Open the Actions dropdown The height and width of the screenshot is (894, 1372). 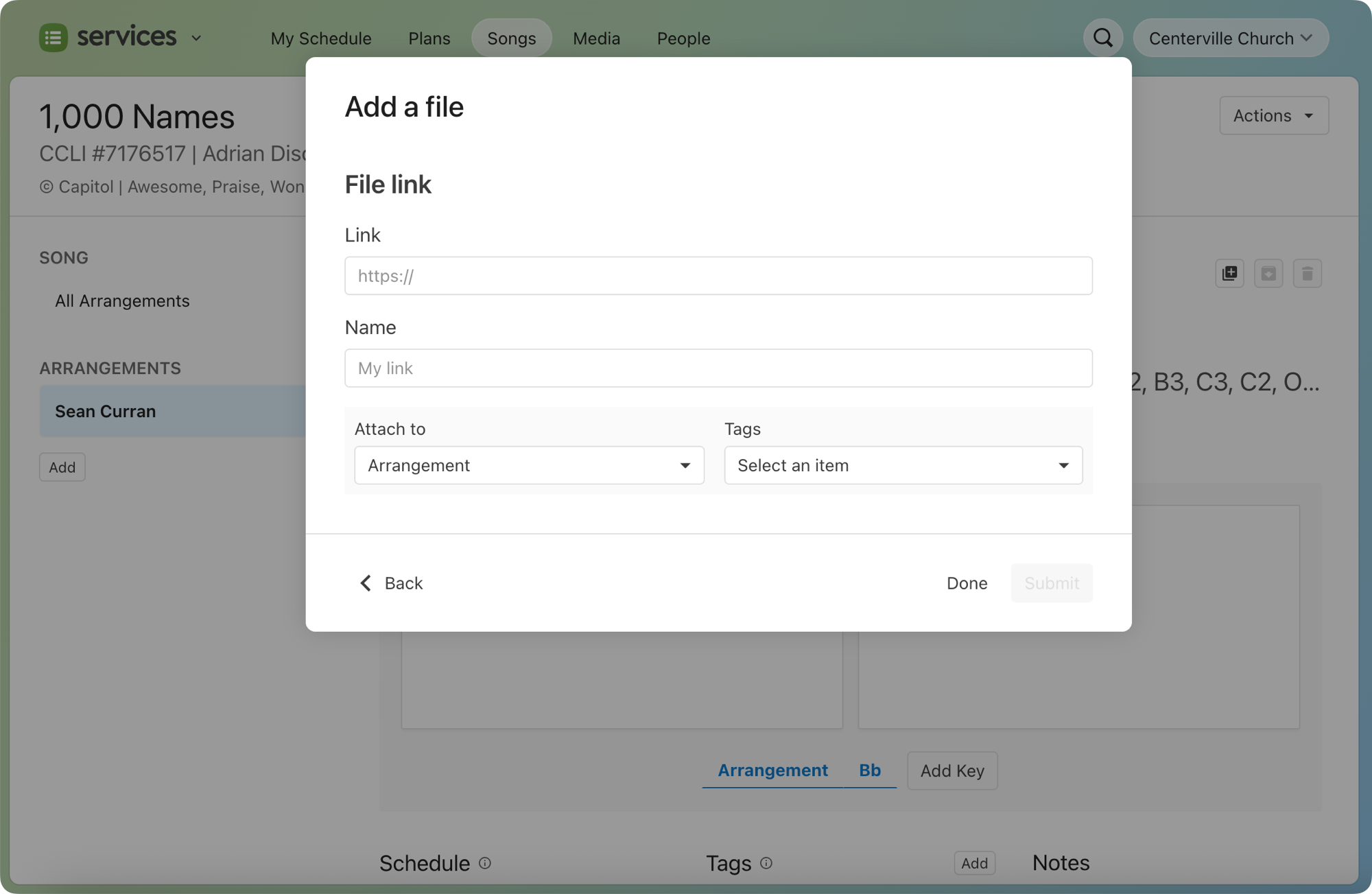pyautogui.click(x=1273, y=115)
